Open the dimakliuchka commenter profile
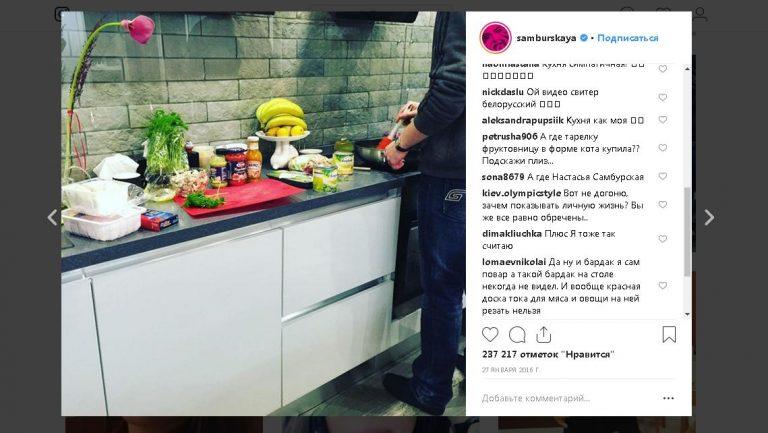Viewport: 768px width, 433px height. tap(511, 234)
